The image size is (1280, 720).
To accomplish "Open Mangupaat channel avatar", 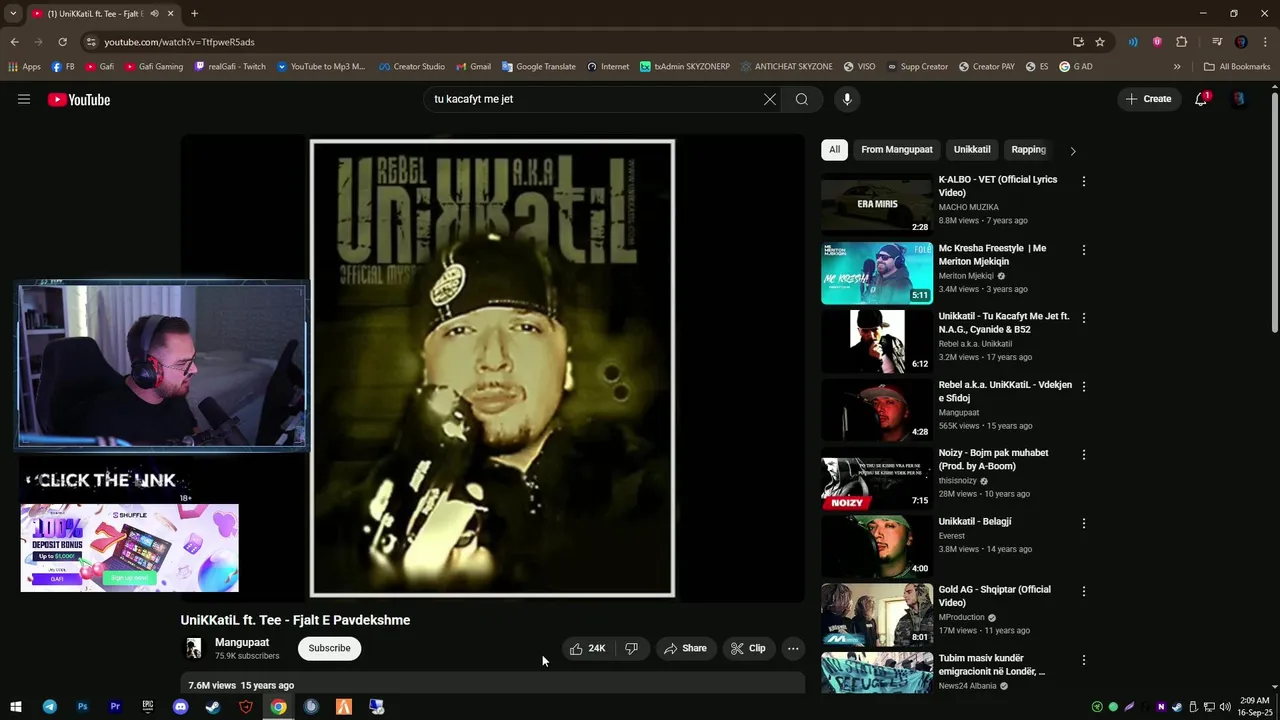I will pos(194,648).
